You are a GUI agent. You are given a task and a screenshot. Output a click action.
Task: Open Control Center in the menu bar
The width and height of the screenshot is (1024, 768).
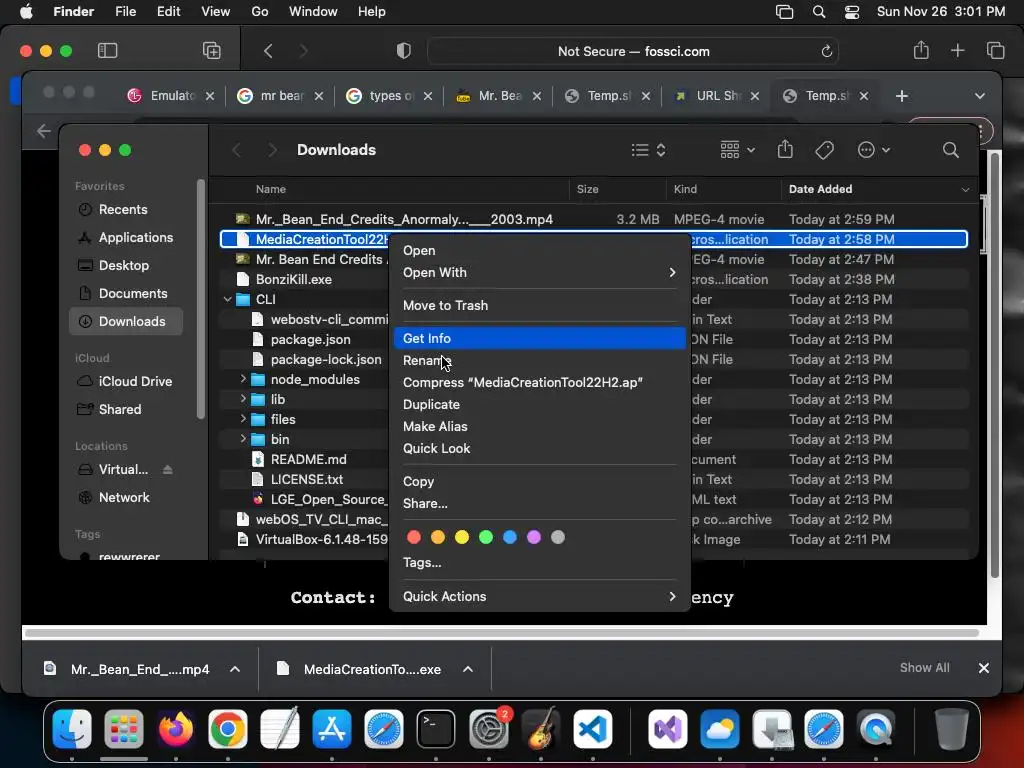[x=852, y=12]
